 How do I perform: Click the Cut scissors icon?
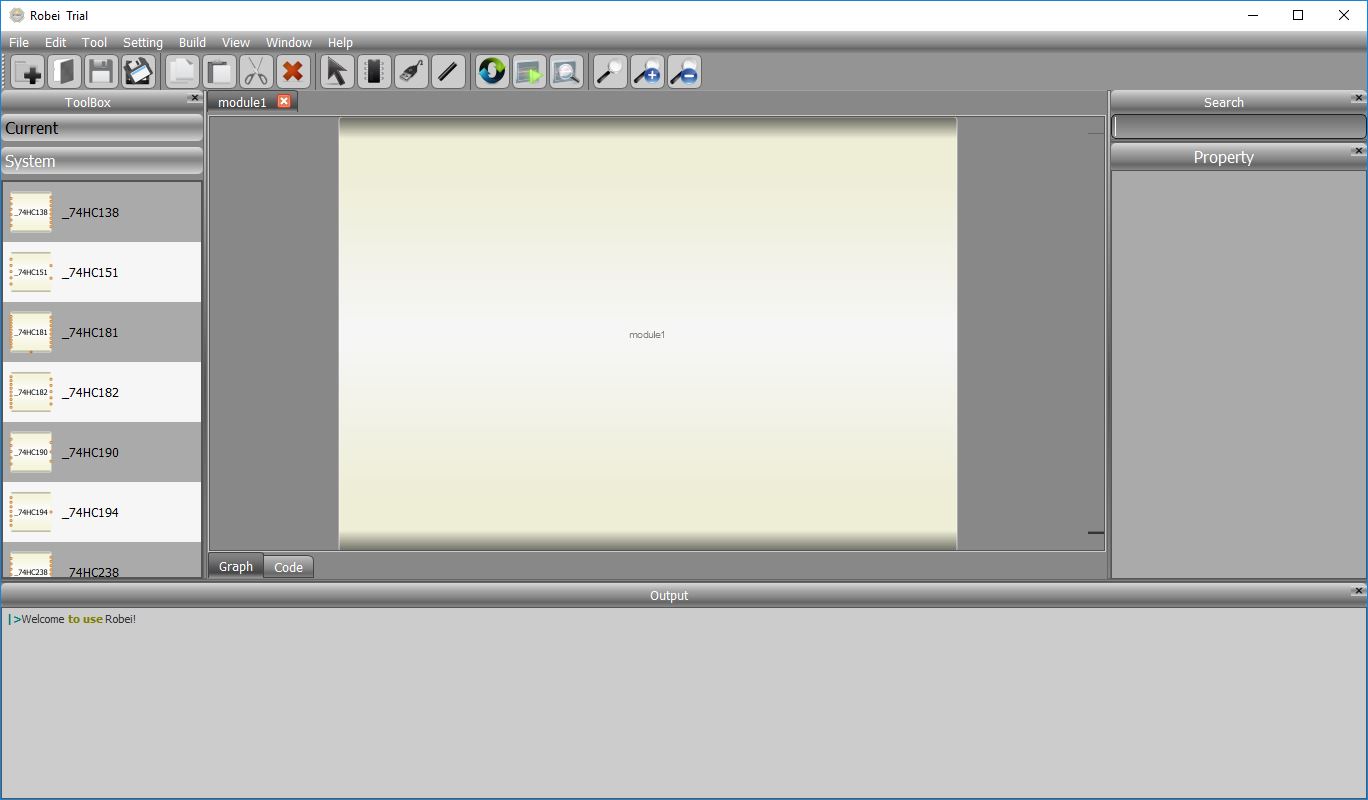(256, 72)
